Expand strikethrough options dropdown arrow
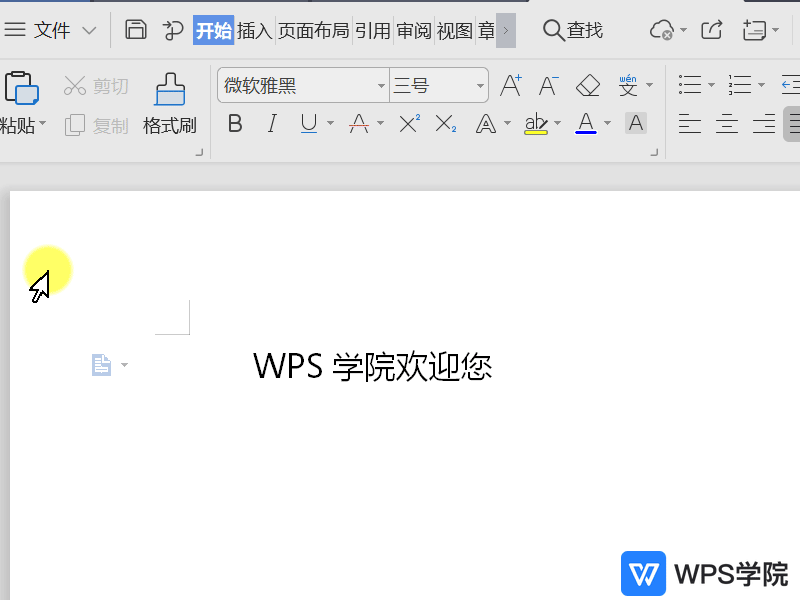The height and width of the screenshot is (600, 800). (380, 123)
